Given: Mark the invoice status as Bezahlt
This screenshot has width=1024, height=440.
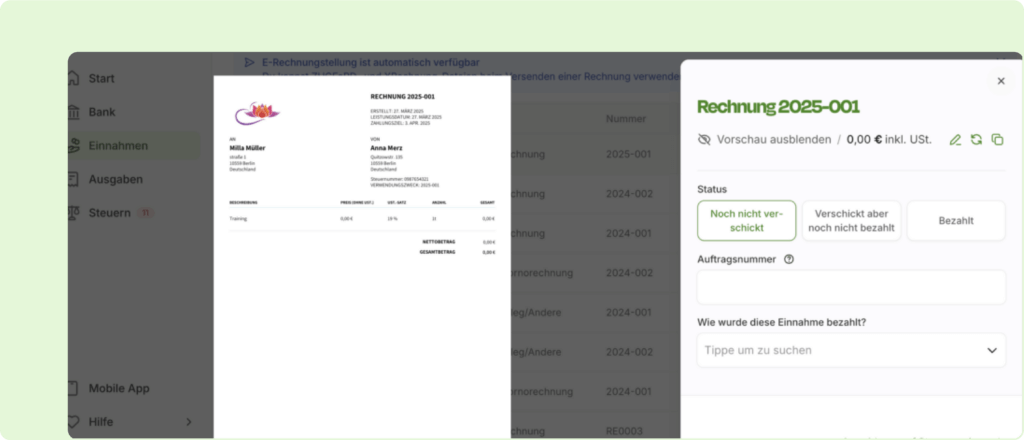Looking at the screenshot, I should point(956,221).
